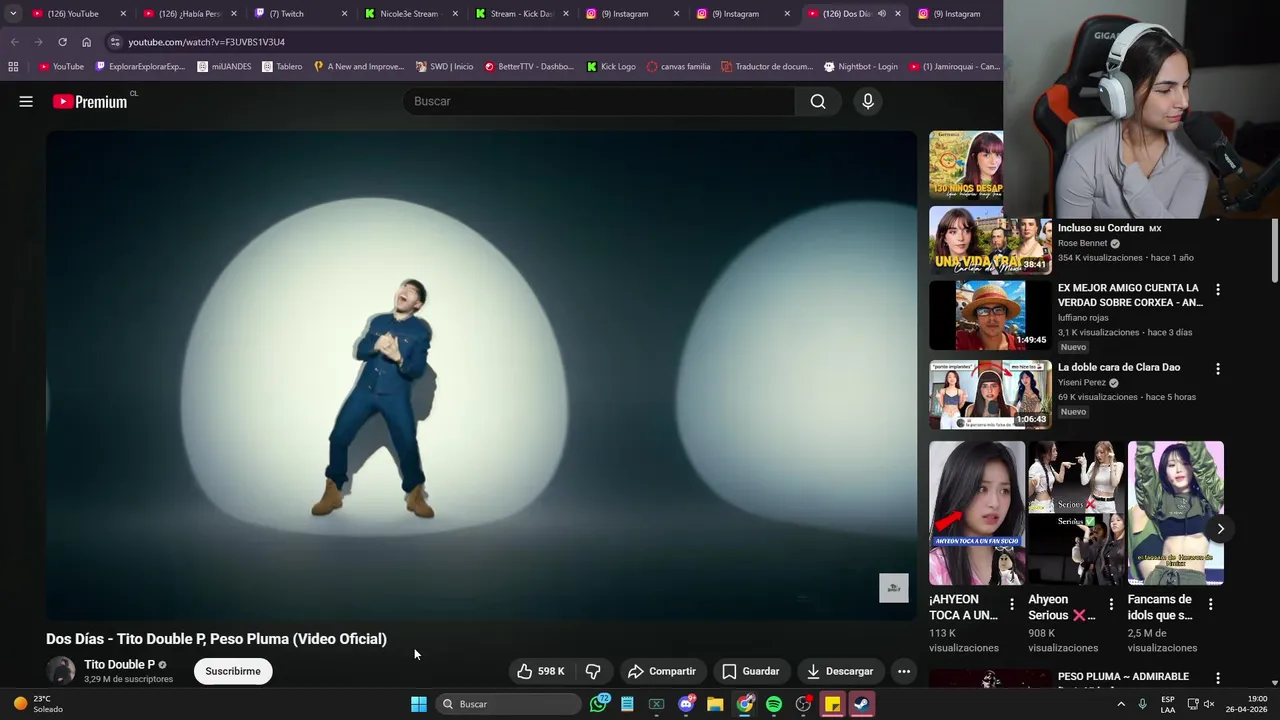Viewport: 1280px width, 720px height.
Task: View site information icon in address bar
Action: tap(115, 42)
